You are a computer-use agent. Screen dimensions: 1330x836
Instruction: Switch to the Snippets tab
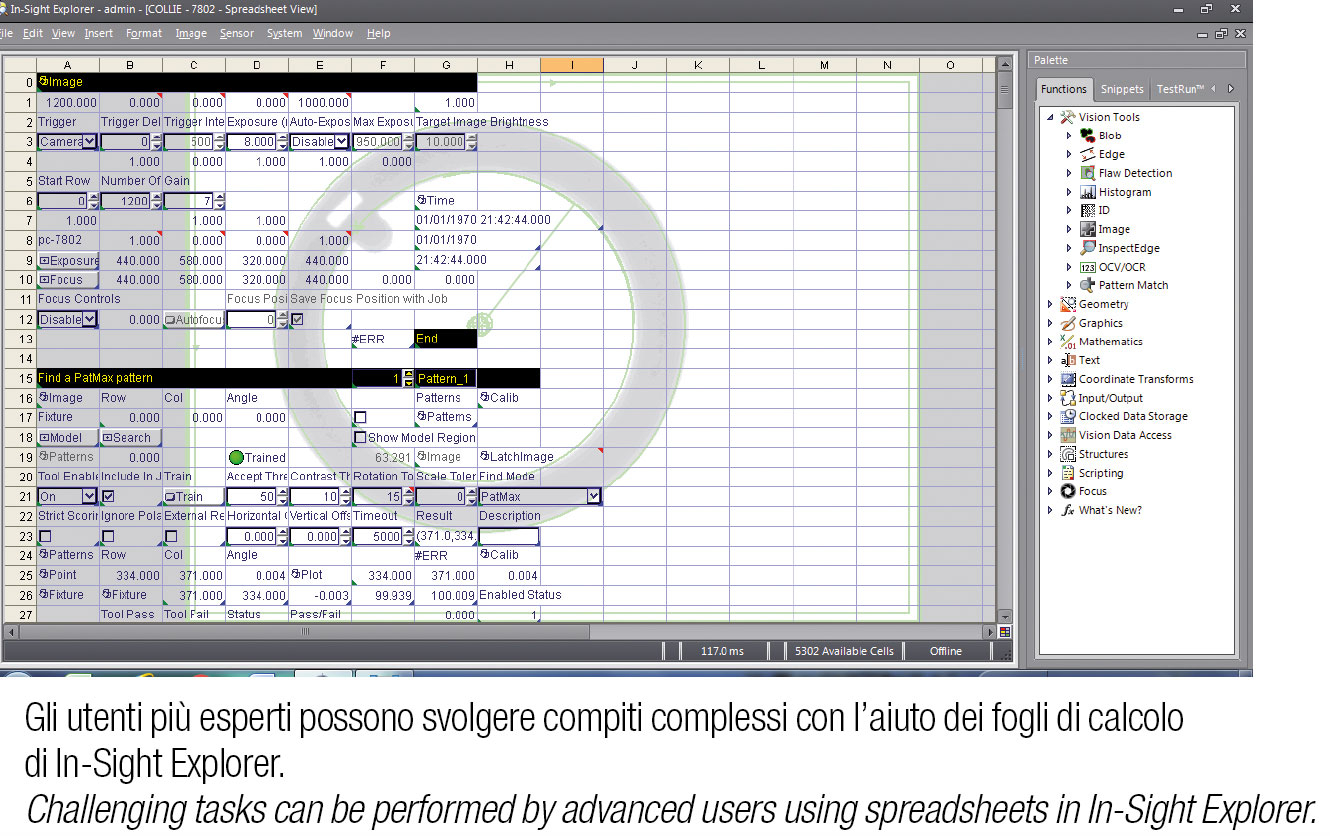click(1122, 89)
